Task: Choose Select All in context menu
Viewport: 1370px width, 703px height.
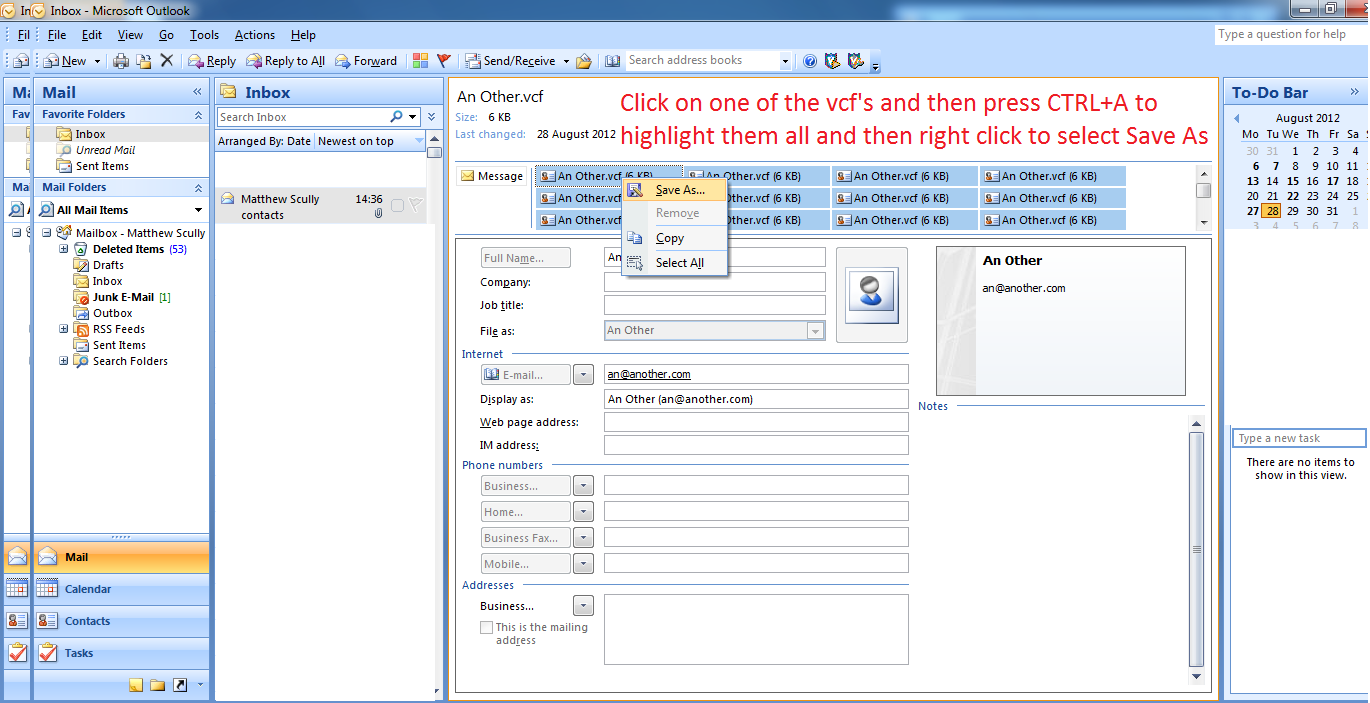Action: tap(674, 263)
